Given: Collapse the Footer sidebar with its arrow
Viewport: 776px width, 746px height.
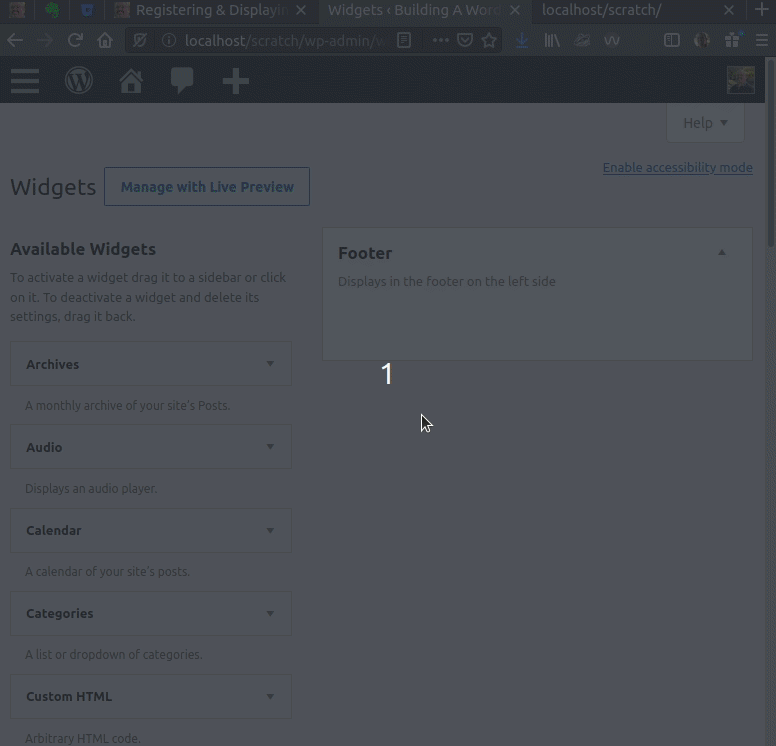Looking at the screenshot, I should [x=722, y=252].
